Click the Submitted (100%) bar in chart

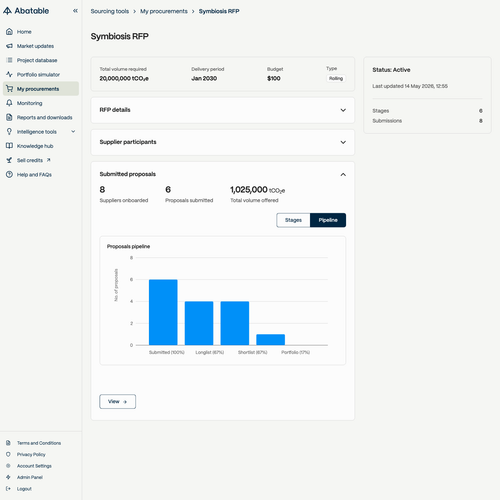pyautogui.click(x=163, y=312)
